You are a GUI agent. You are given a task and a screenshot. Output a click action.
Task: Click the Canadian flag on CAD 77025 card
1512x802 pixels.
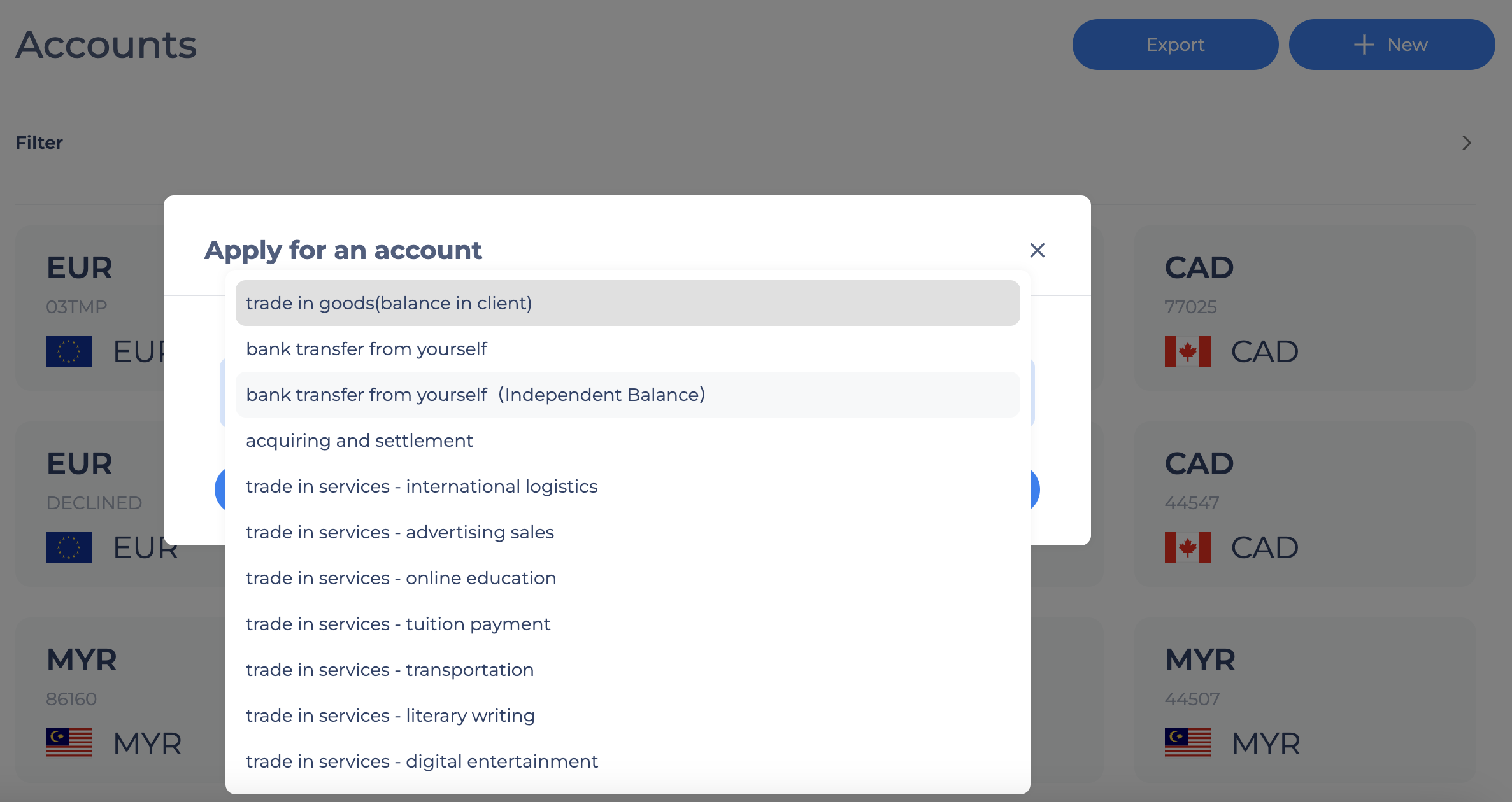coord(1187,351)
